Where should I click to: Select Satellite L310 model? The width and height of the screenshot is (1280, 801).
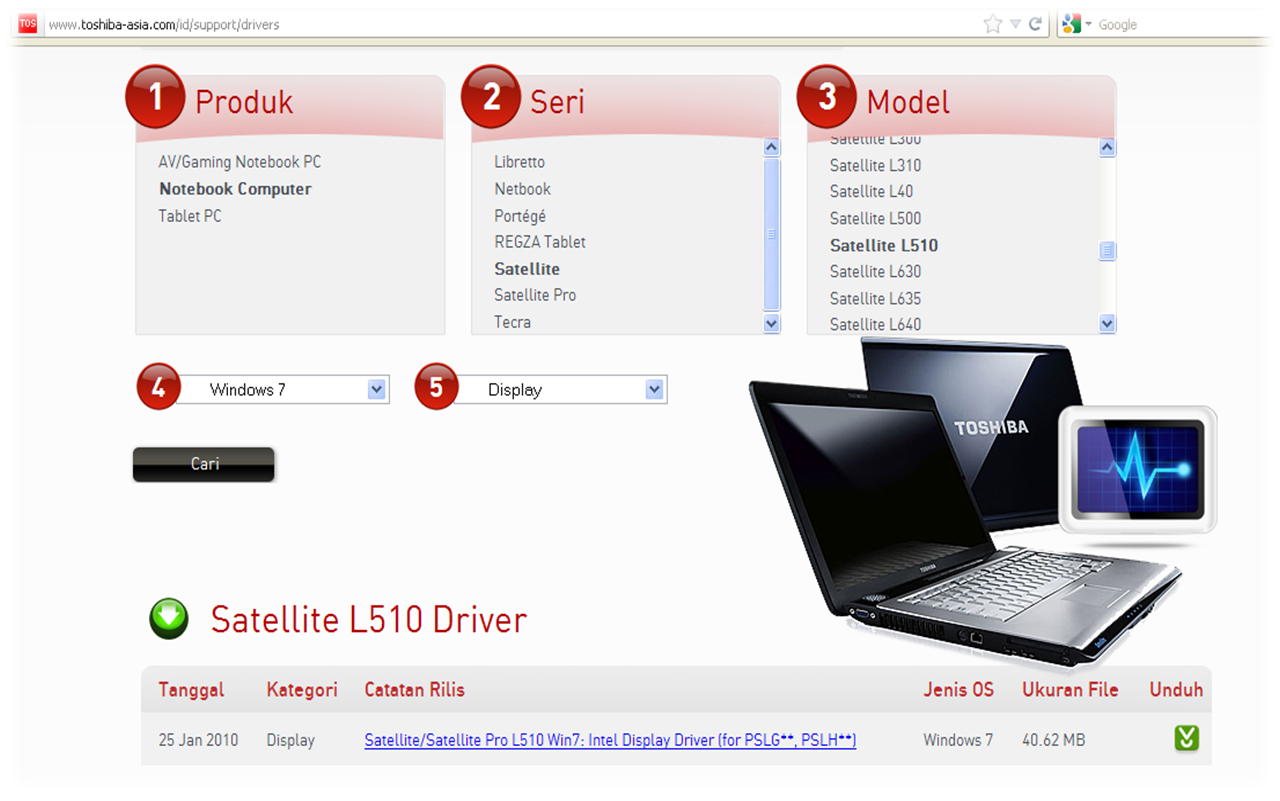[x=875, y=165]
